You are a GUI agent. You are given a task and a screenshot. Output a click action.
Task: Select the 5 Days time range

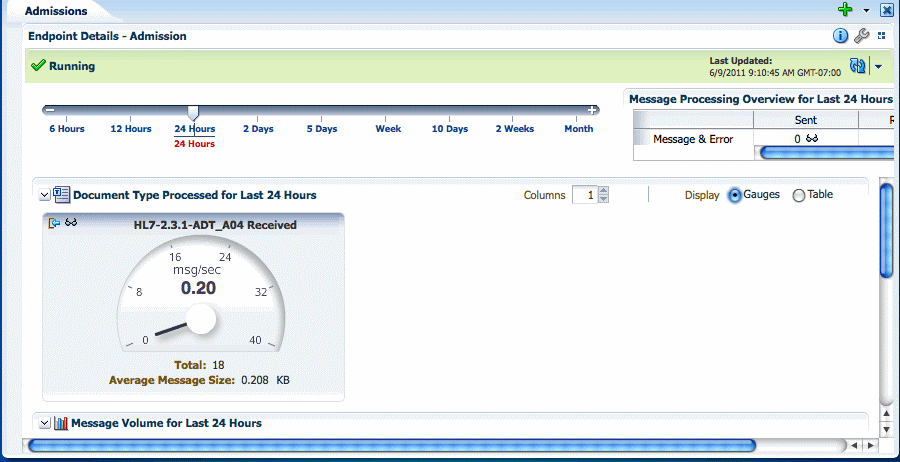tap(322, 129)
